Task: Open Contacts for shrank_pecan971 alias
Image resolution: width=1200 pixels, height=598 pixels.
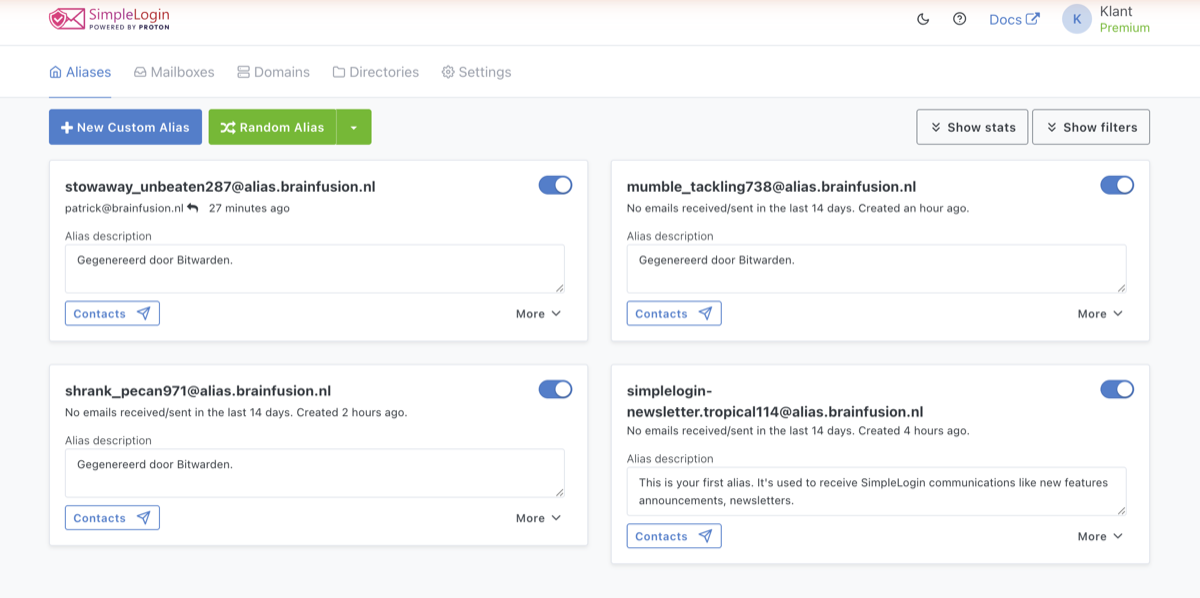Action: point(112,518)
